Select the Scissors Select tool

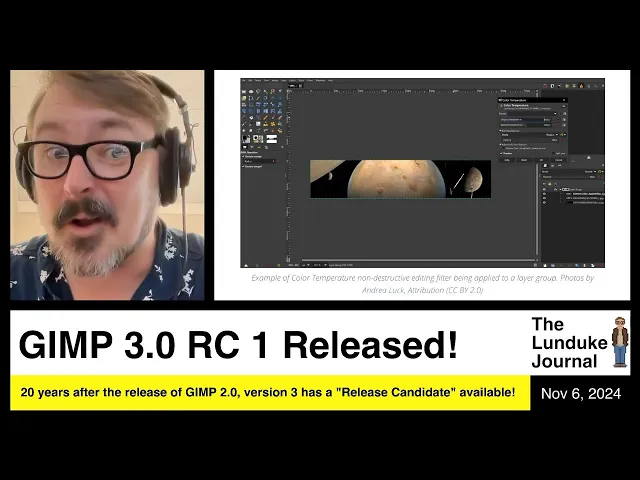coord(280,91)
